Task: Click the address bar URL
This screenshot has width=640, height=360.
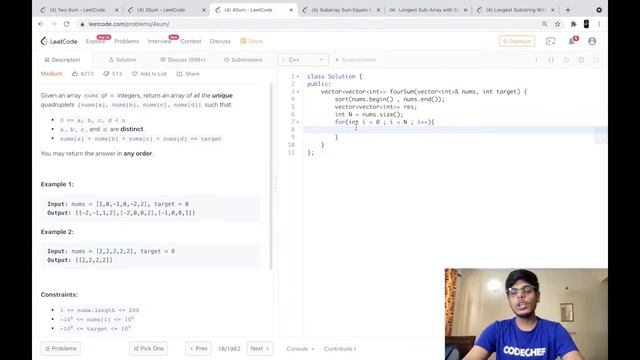Action: coord(129,24)
